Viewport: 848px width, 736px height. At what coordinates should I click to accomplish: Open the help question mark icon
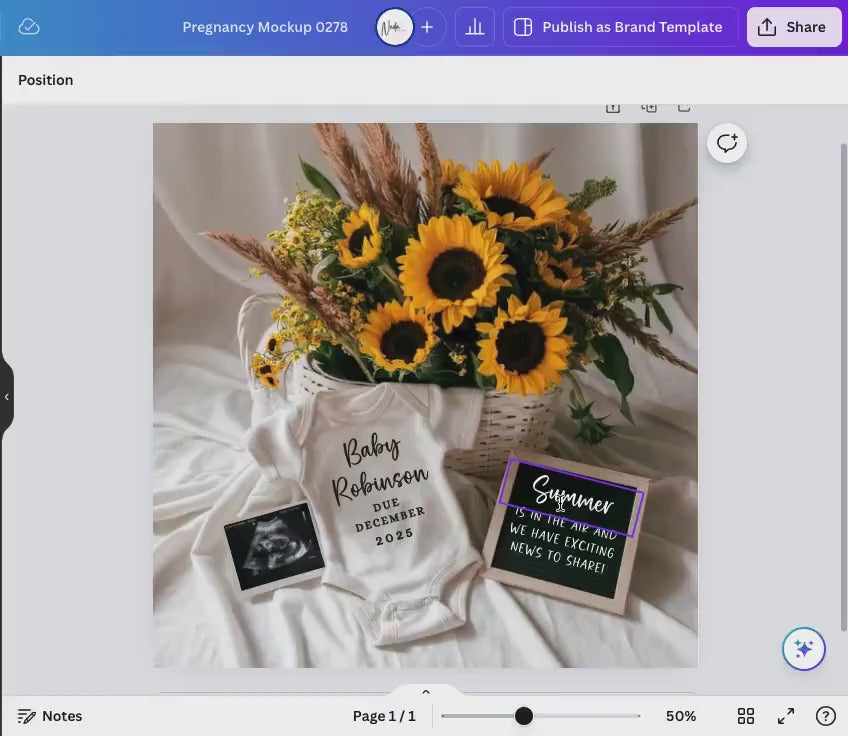[825, 716]
